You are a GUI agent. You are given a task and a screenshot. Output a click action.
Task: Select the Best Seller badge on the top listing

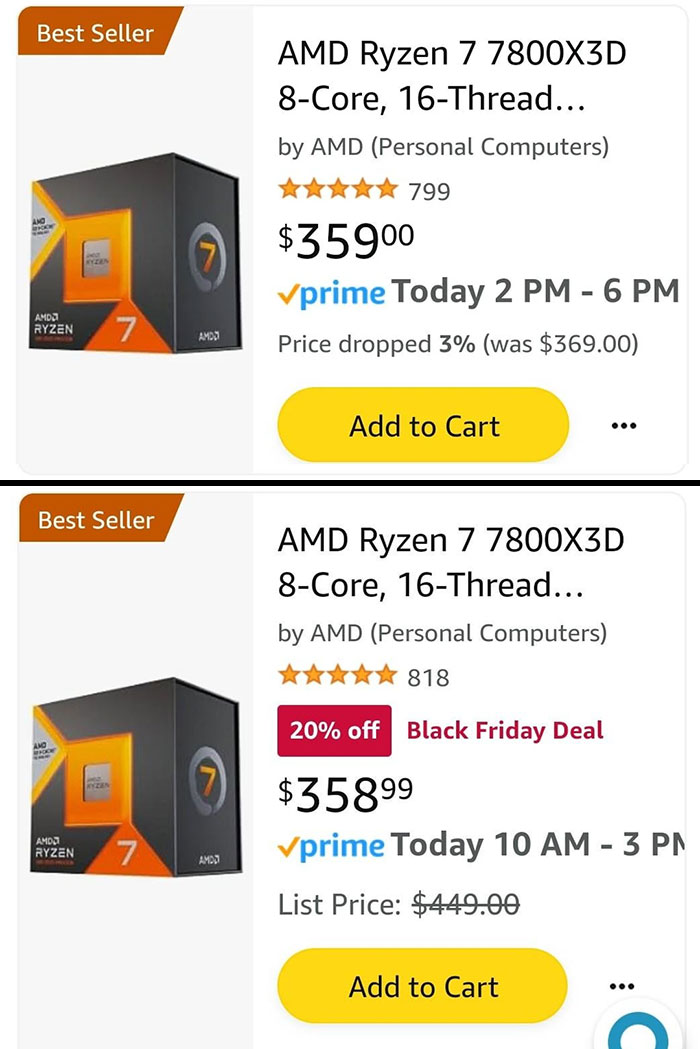pos(93,32)
